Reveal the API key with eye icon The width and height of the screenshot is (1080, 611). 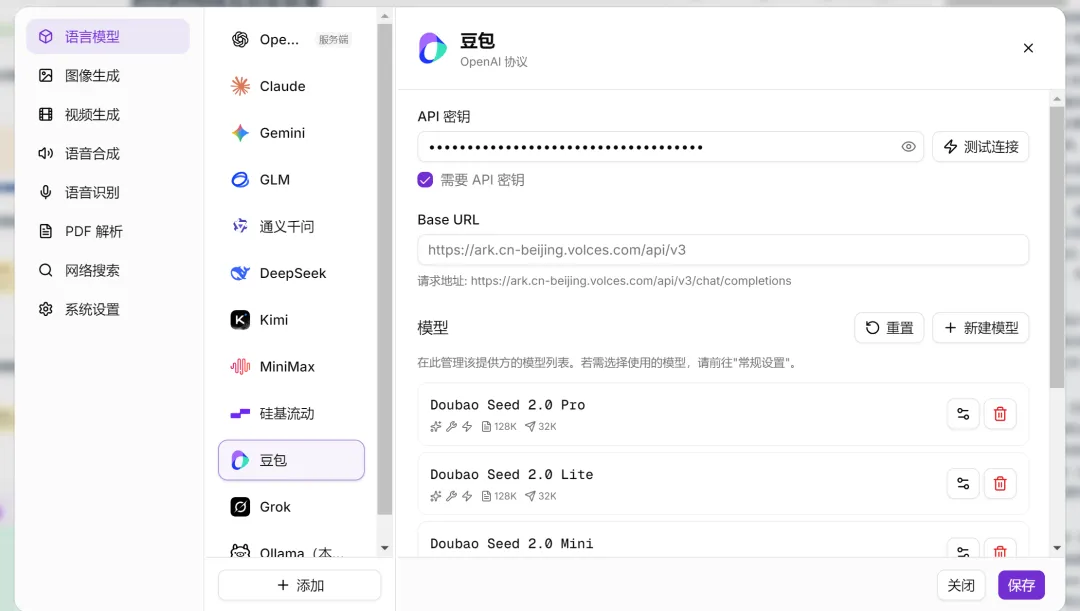(x=908, y=147)
